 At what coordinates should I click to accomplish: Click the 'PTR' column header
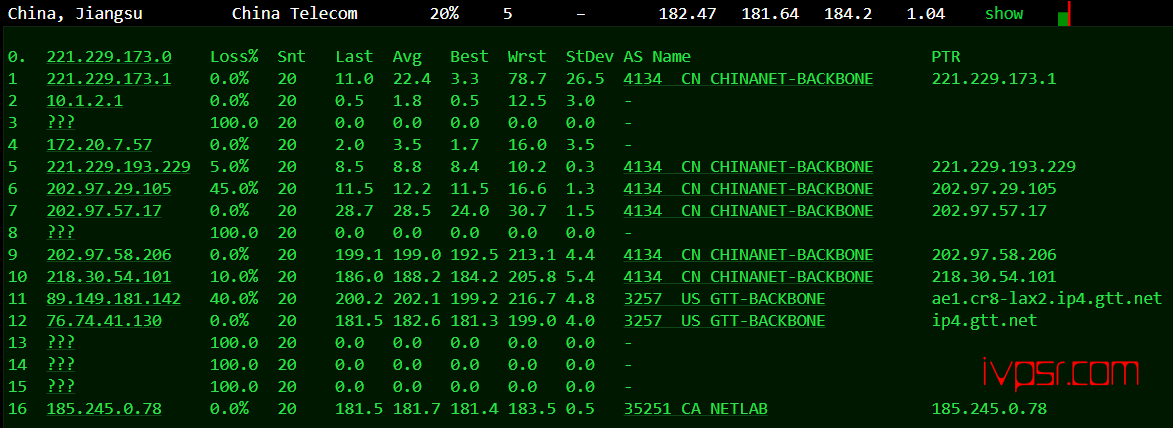click(x=946, y=57)
